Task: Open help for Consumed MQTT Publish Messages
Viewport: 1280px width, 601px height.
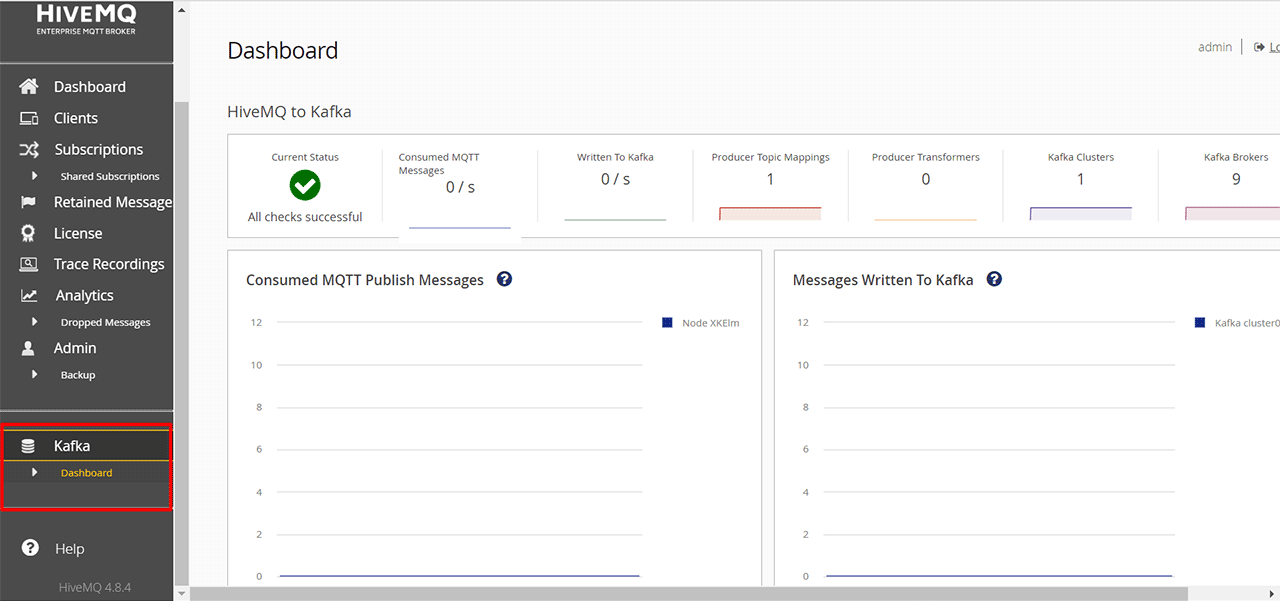Action: pos(504,279)
